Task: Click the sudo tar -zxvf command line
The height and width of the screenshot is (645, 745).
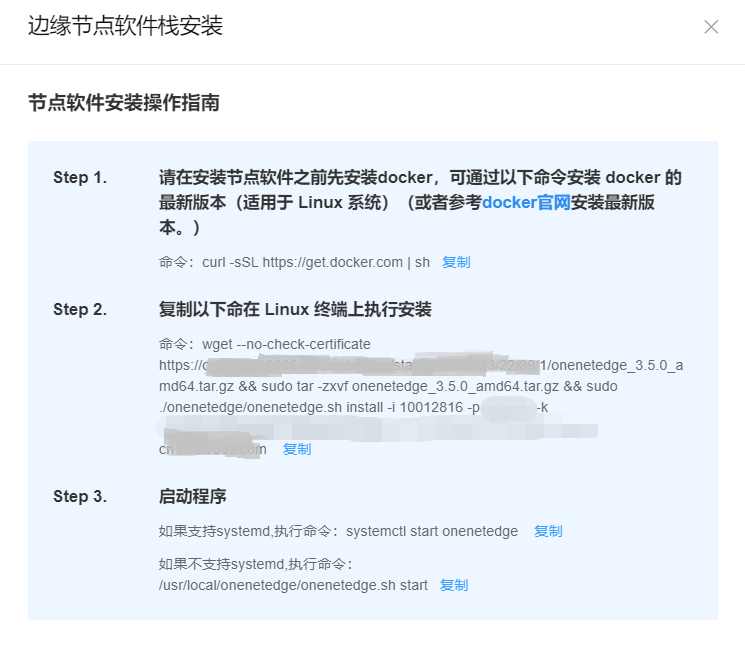Action: 388,386
